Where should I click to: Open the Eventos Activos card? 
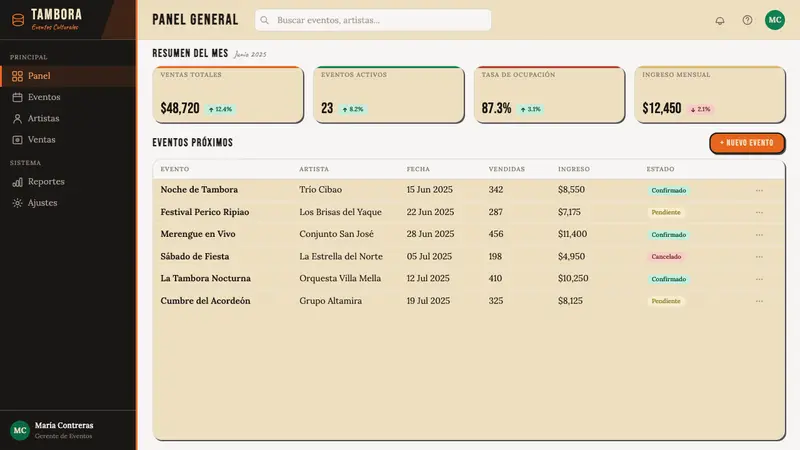point(389,94)
